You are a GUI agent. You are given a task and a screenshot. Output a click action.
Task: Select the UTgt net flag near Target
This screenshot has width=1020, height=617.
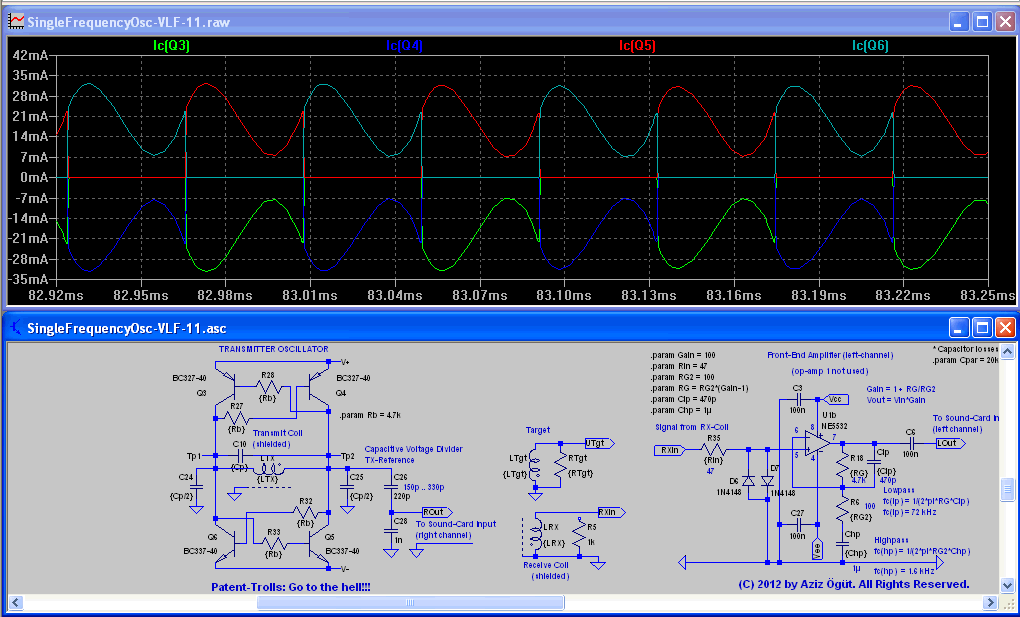coord(595,442)
